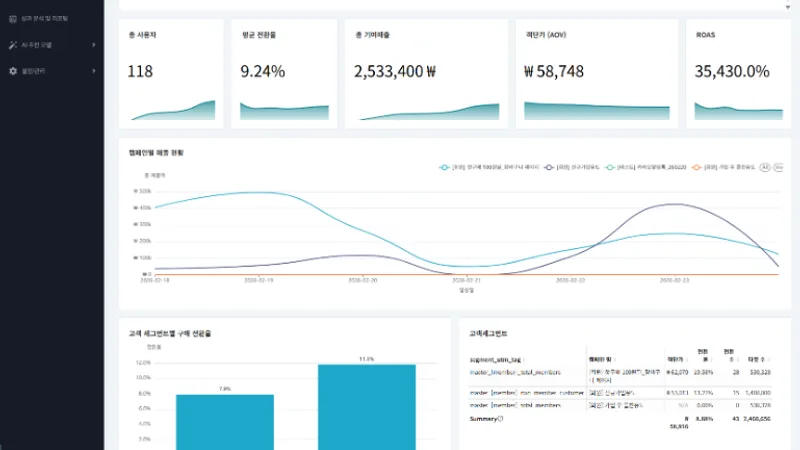Image resolution: width=800 pixels, height=450 pixels.
Task: Click the 7.9% conversion rate bar
Action: (x=224, y=422)
